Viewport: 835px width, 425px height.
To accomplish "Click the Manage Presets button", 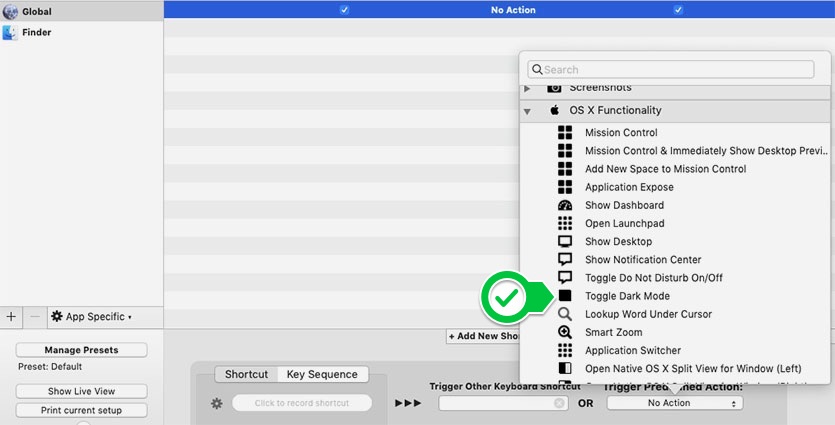I will point(81,350).
